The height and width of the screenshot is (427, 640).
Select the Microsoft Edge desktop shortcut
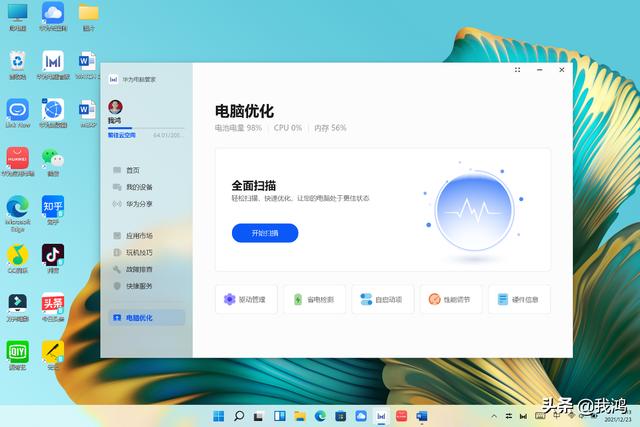coord(17,208)
